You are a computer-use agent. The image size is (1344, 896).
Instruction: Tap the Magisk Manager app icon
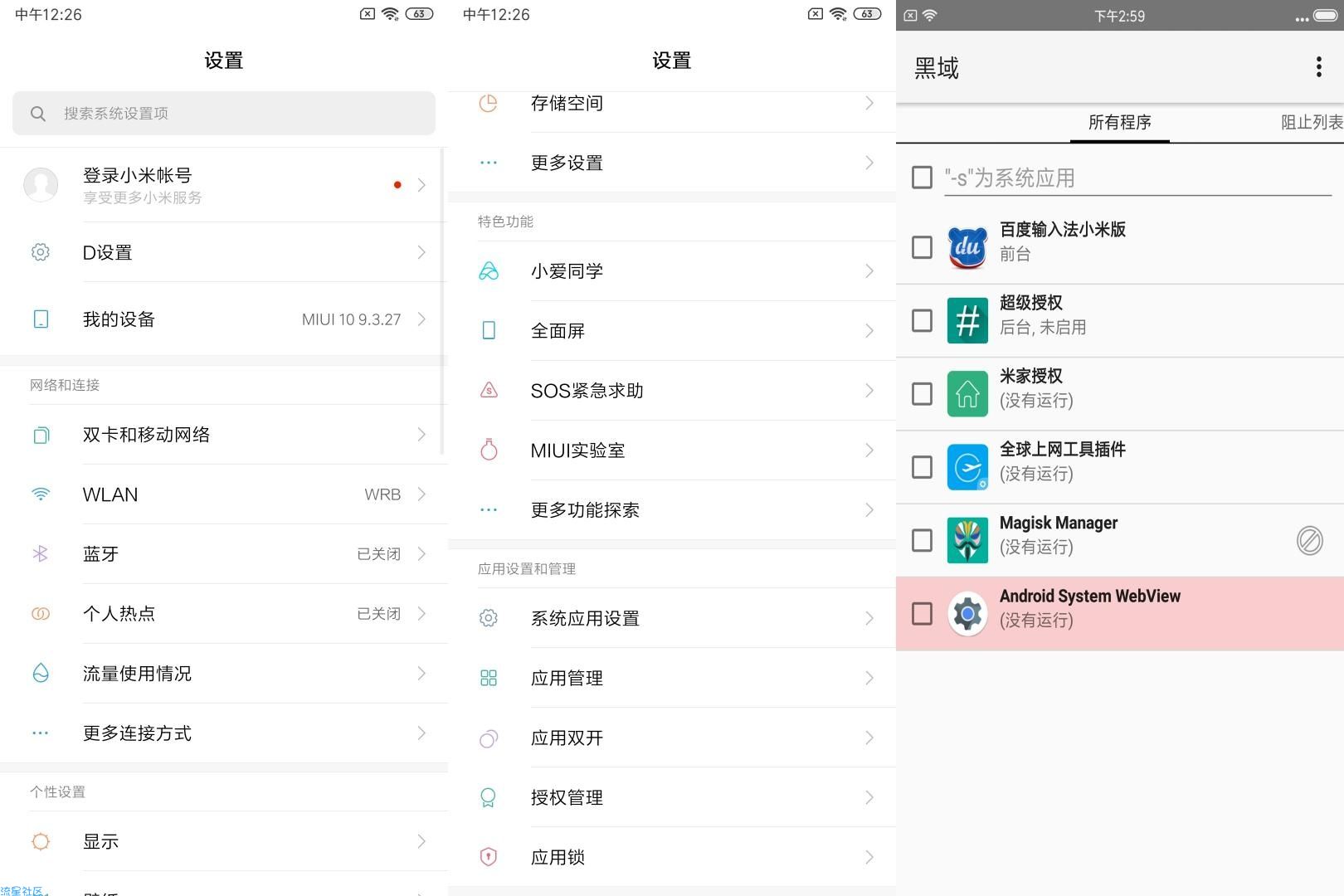point(967,540)
